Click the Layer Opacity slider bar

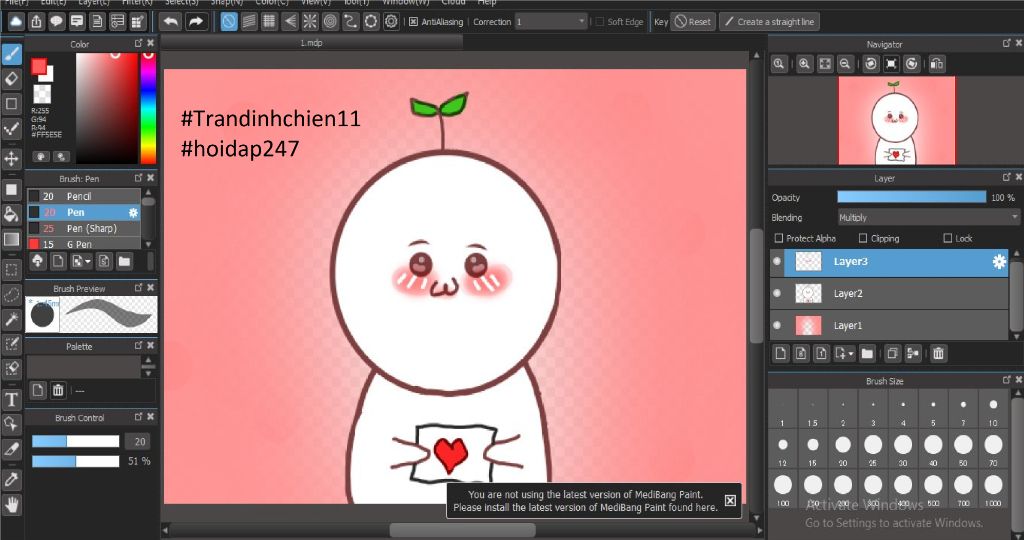pos(912,197)
